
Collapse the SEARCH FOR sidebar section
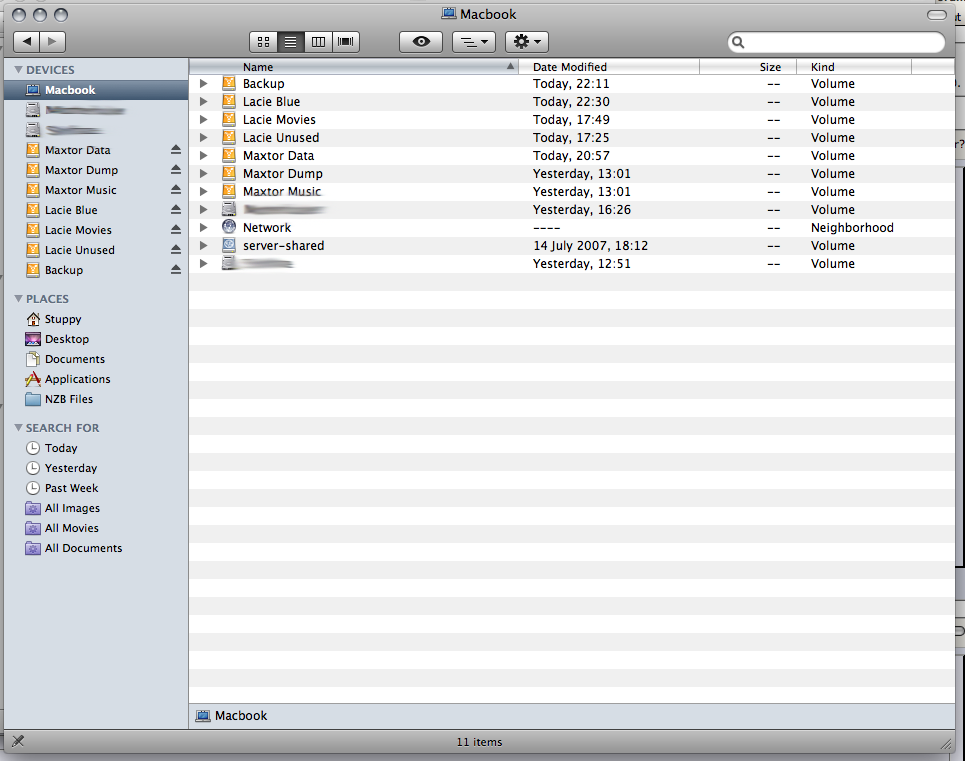18,428
